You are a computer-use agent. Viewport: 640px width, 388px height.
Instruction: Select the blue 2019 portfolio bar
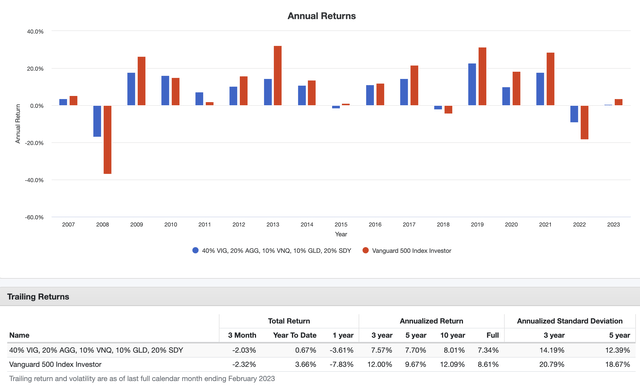click(x=472, y=84)
